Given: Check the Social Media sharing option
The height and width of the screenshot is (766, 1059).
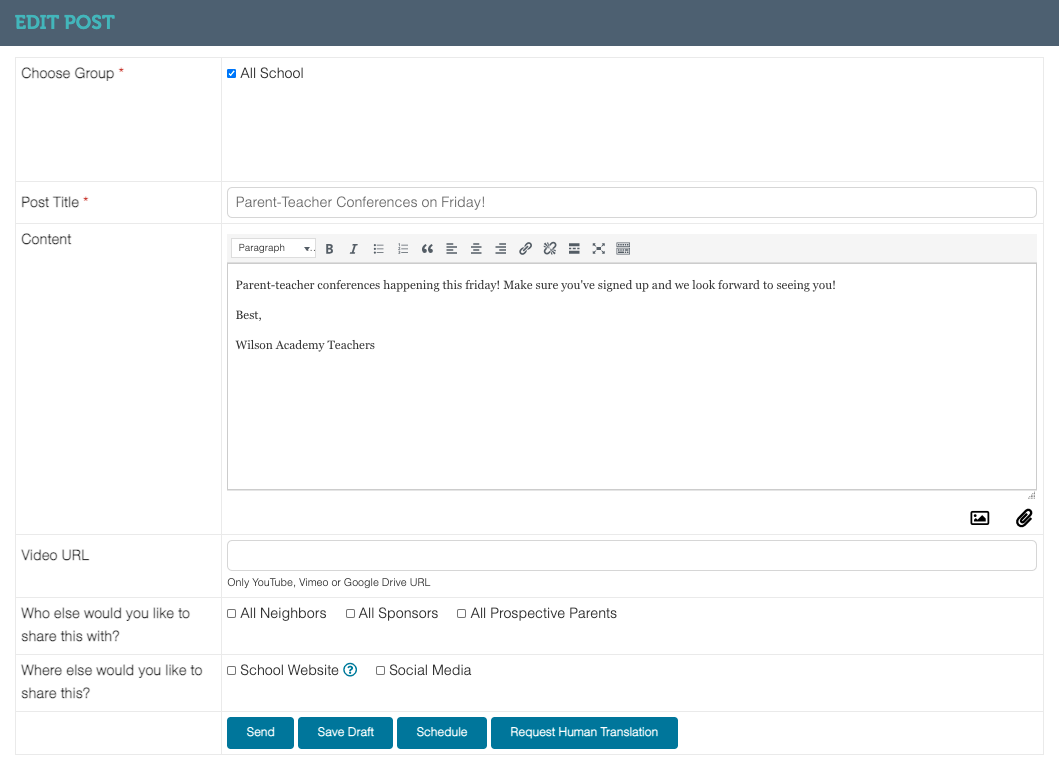Looking at the screenshot, I should pyautogui.click(x=381, y=671).
